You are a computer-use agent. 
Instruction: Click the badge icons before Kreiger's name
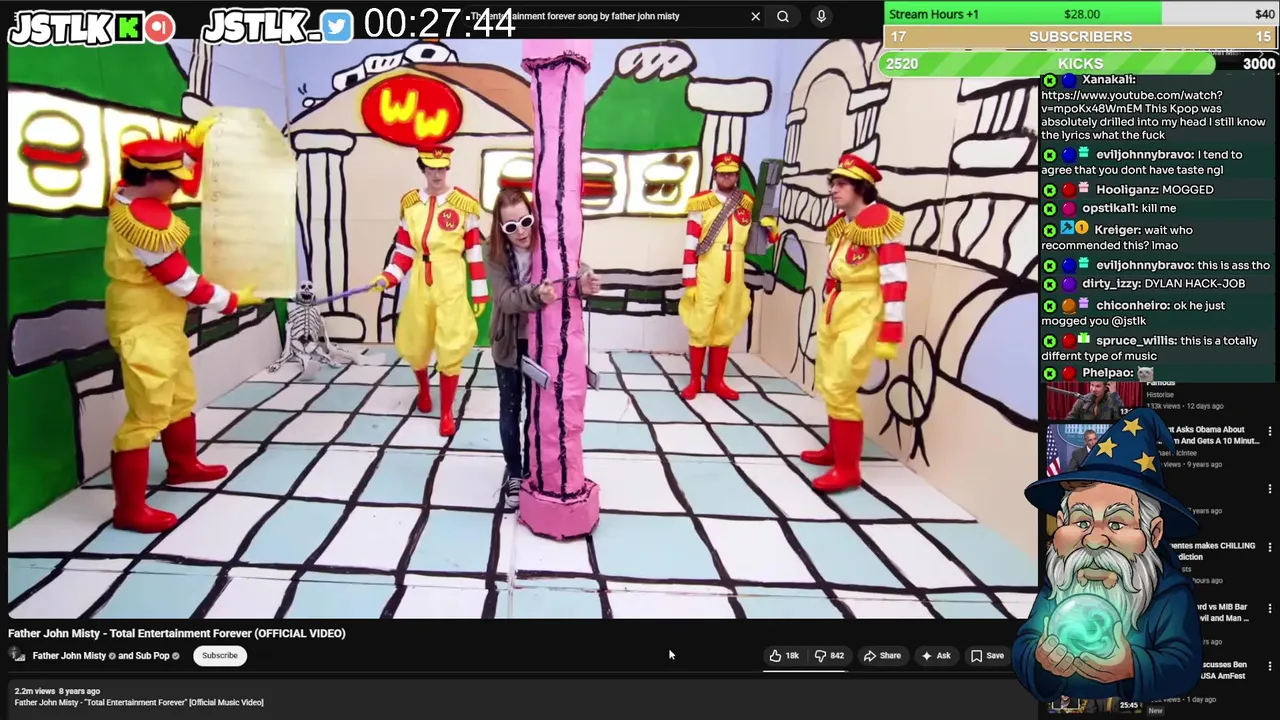[1075, 229]
